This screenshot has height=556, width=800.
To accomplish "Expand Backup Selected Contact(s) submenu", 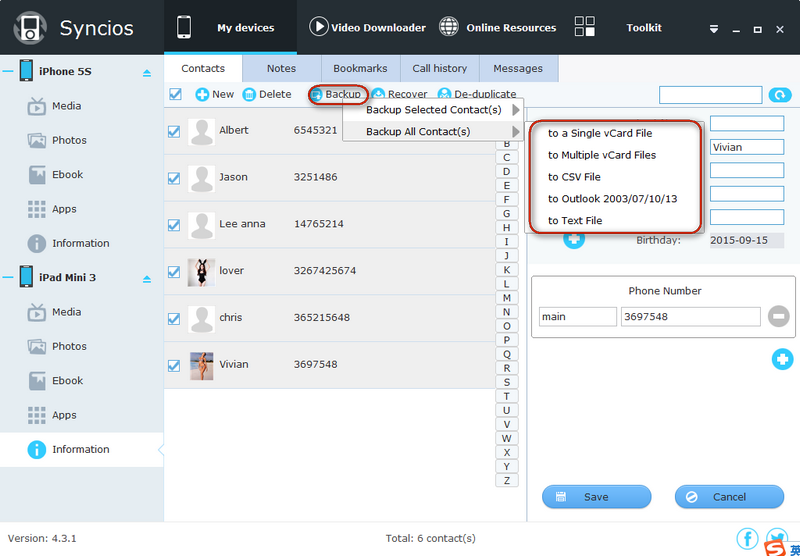I will click(x=433, y=110).
